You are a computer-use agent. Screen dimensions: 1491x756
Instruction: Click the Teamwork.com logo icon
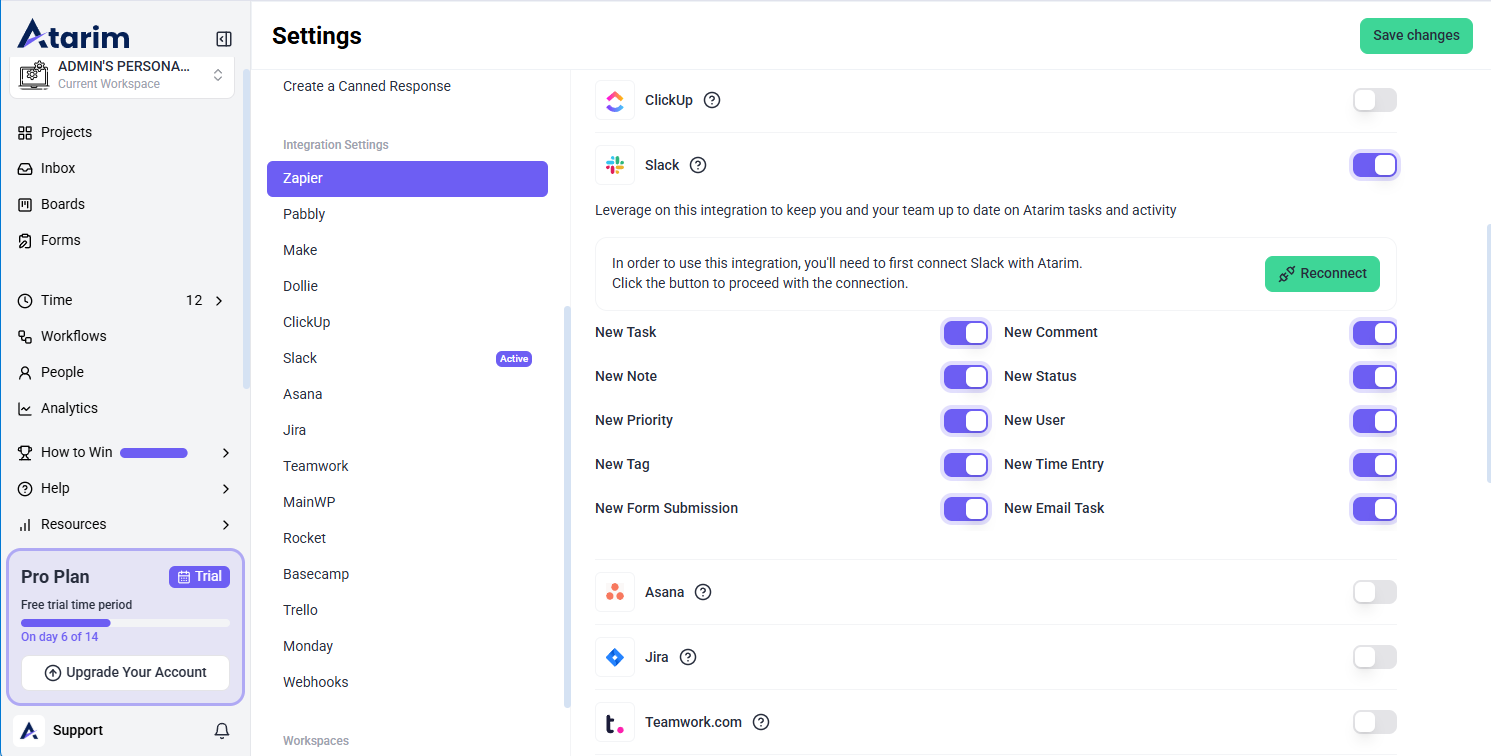pos(615,722)
